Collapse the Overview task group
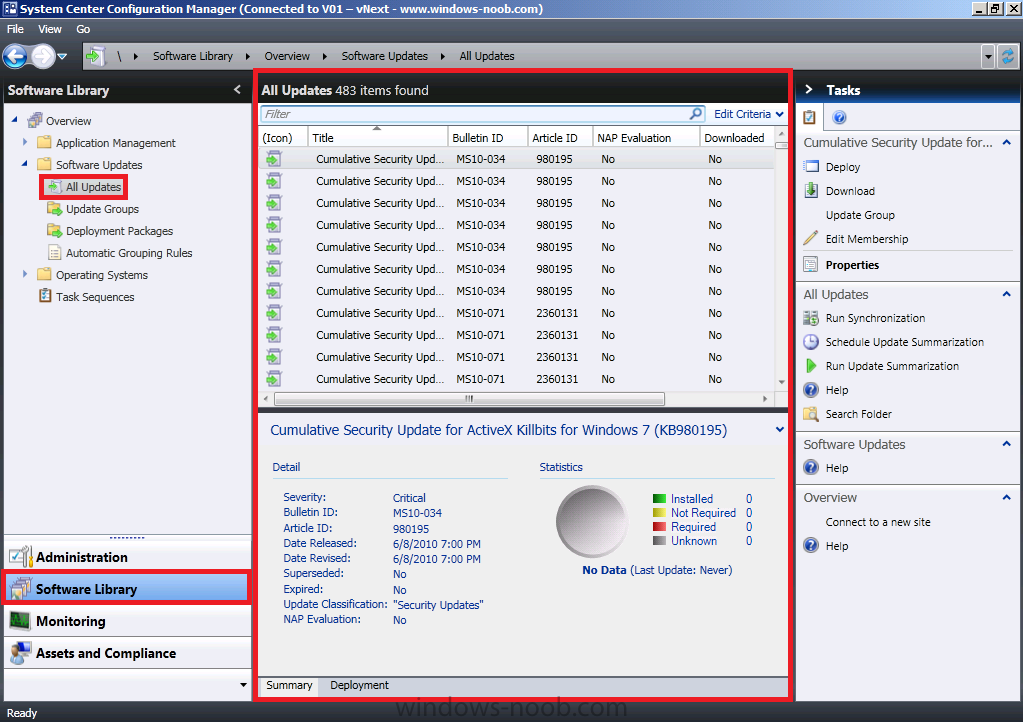The image size is (1023, 722). 1007,497
